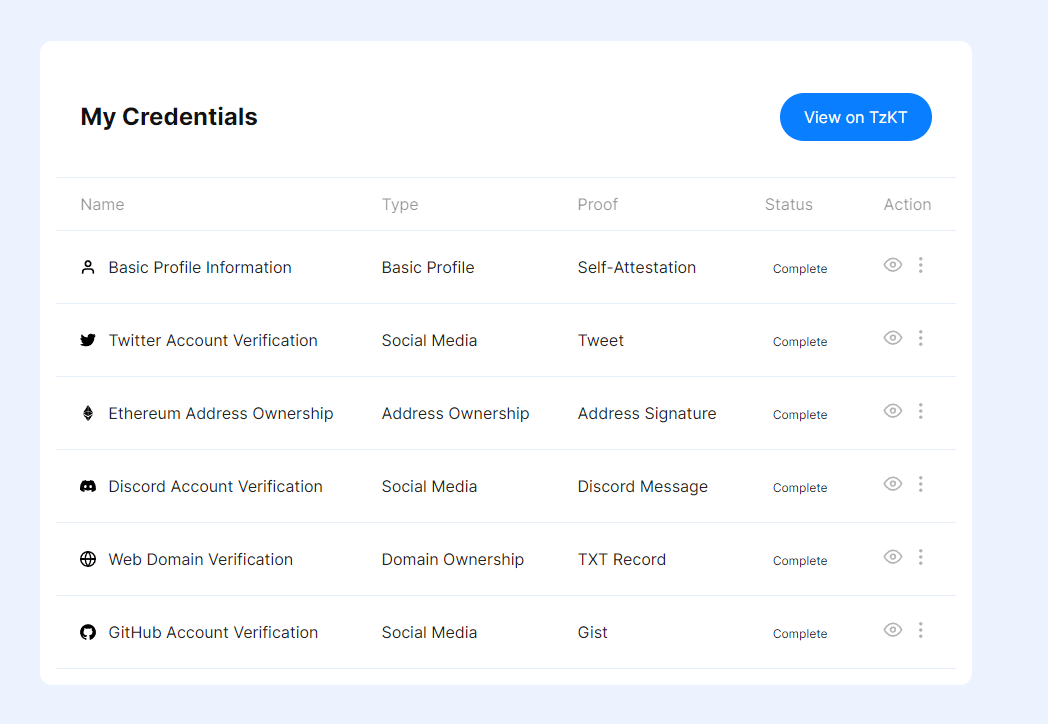This screenshot has width=1048, height=724.
Task: Open more options for Web Domain Verification
Action: 920,556
